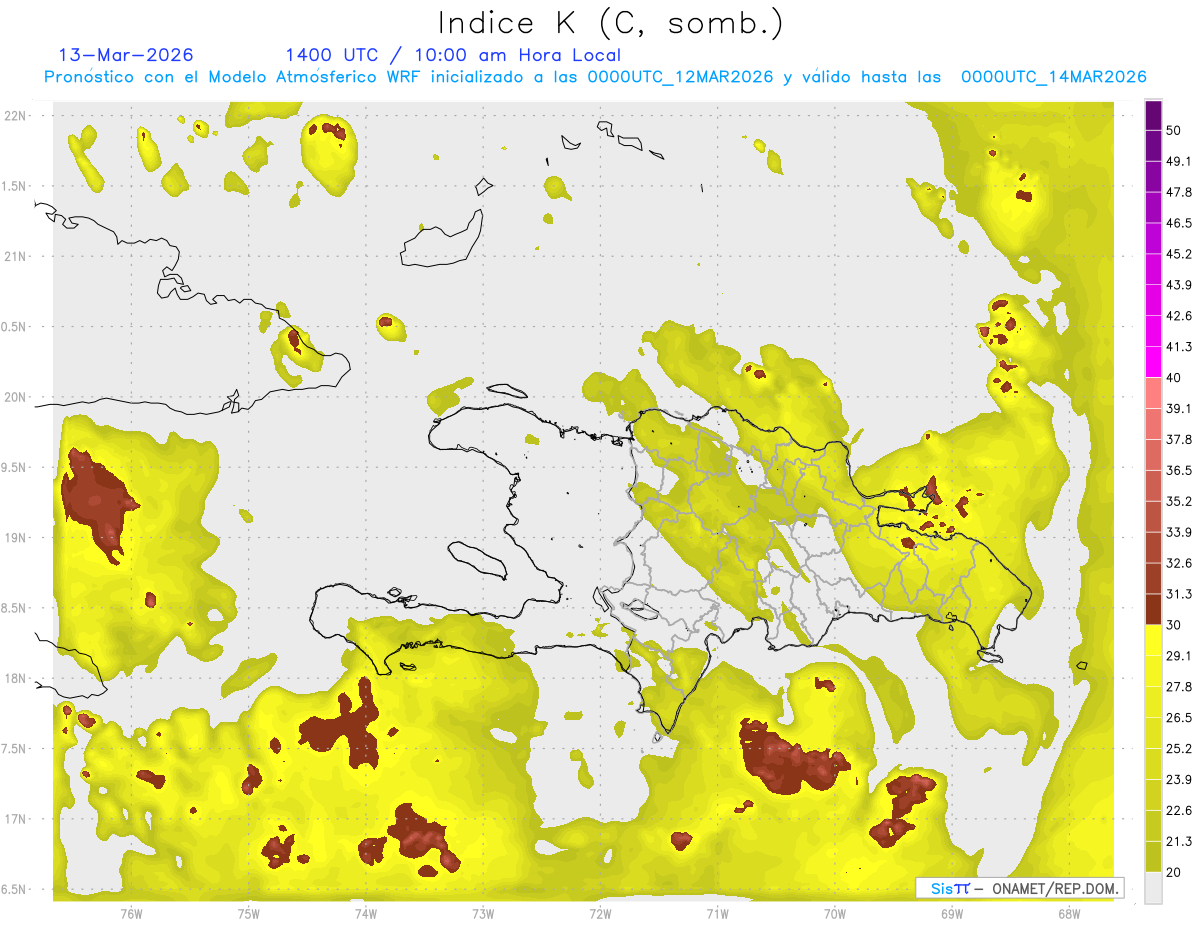
Task: Click the "75W" longitude label
Action: [x=249, y=913]
